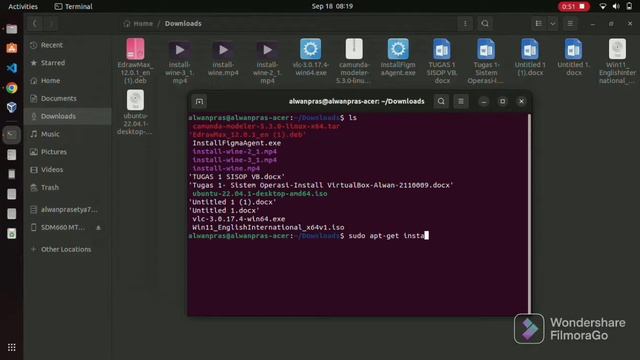The height and width of the screenshot is (360, 640).
Task: Open alwanprasetya7 account in sidebar
Action: click(x=67, y=210)
